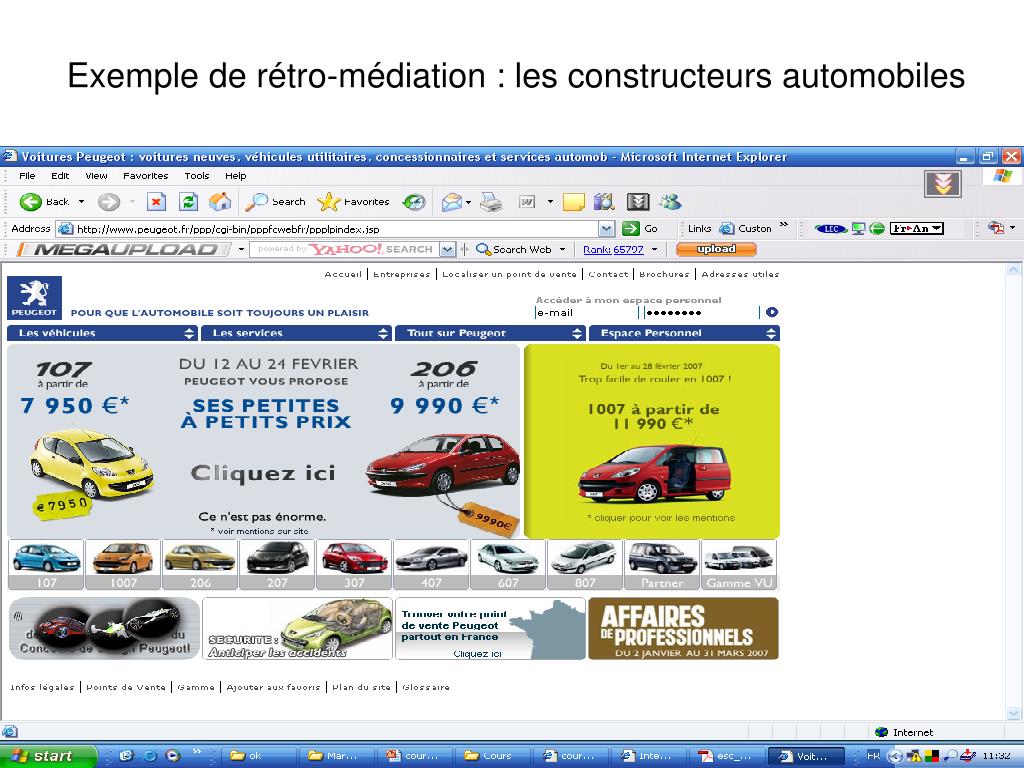
Task: Expand the Yahoo search box dropdown
Action: point(447,249)
